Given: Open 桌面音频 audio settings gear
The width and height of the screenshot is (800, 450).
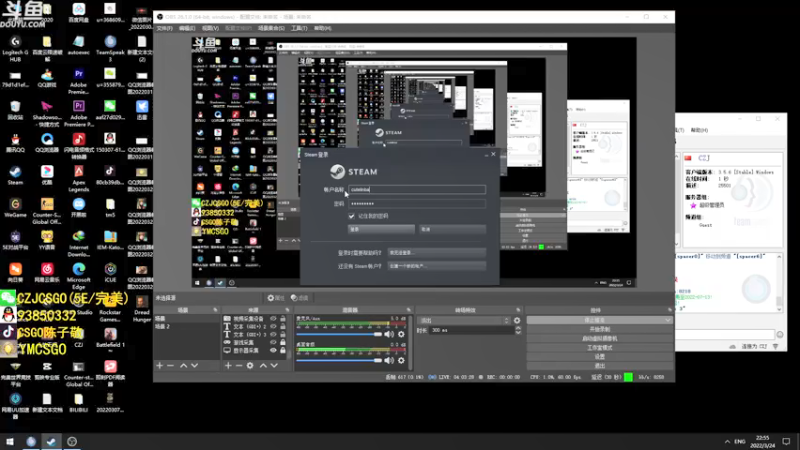Looking at the screenshot, I should pos(402,360).
